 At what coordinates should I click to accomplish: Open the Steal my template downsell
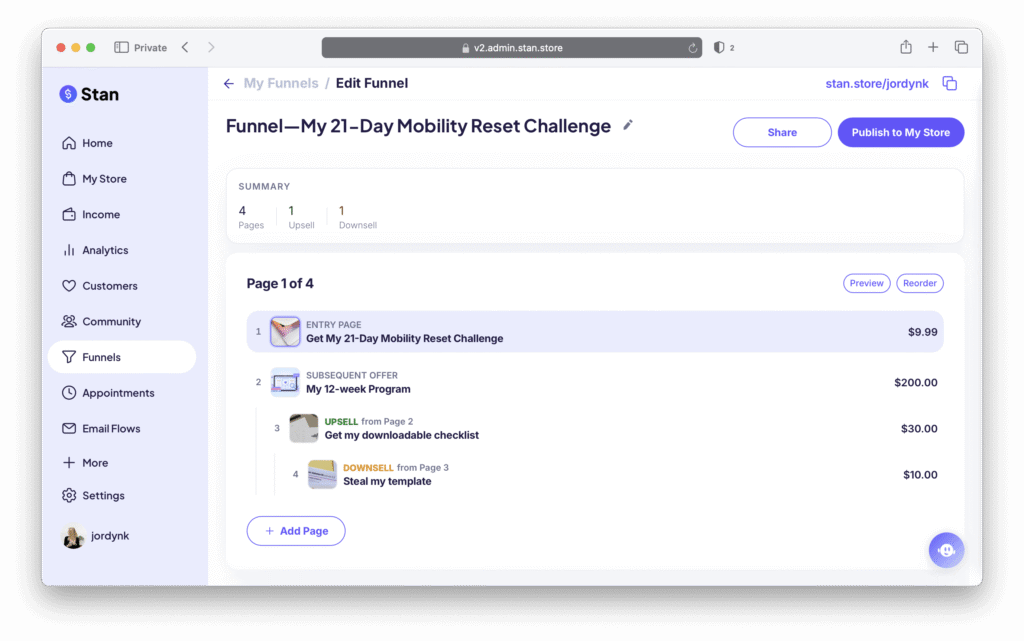(614, 475)
